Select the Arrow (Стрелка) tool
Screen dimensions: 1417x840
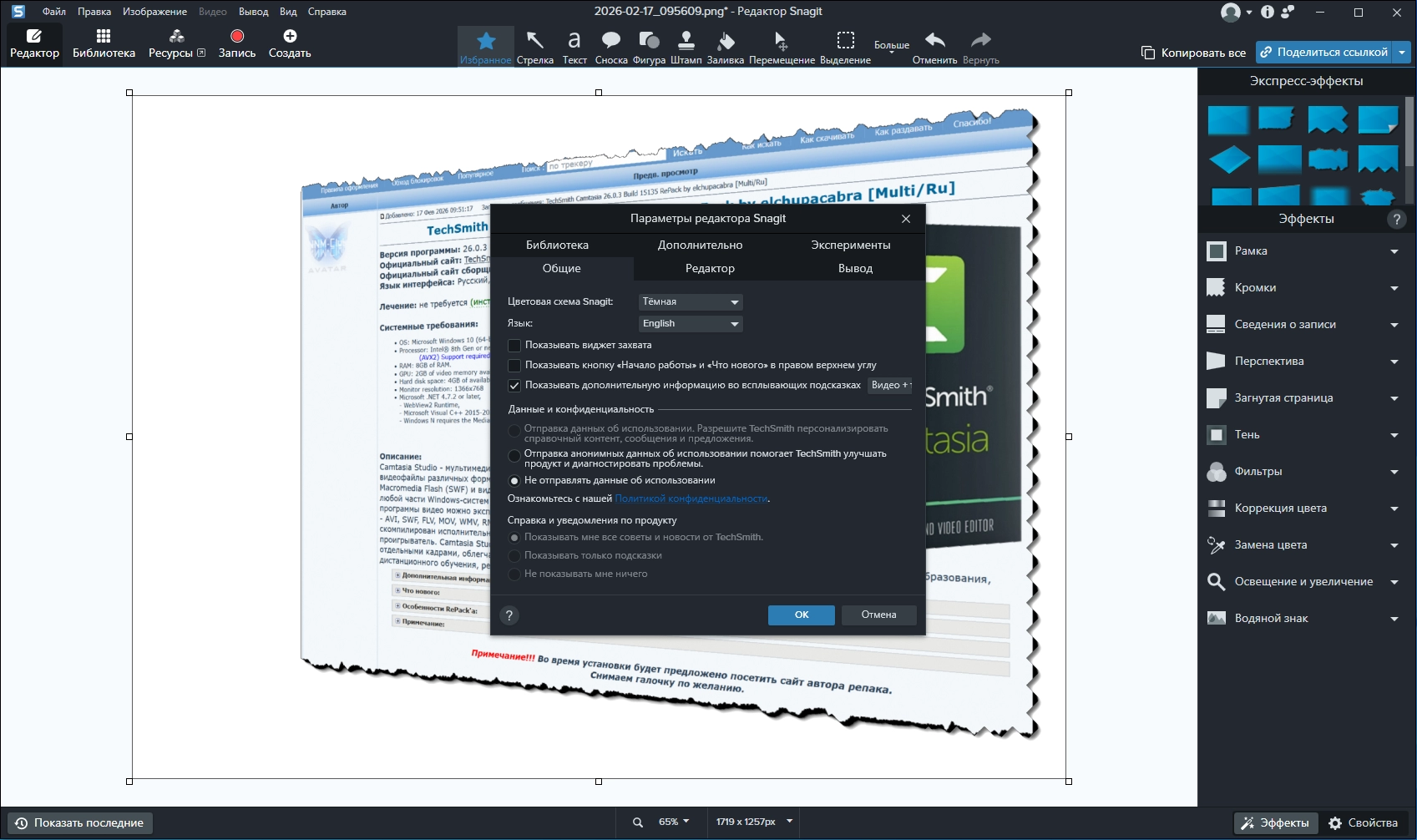coord(534,47)
